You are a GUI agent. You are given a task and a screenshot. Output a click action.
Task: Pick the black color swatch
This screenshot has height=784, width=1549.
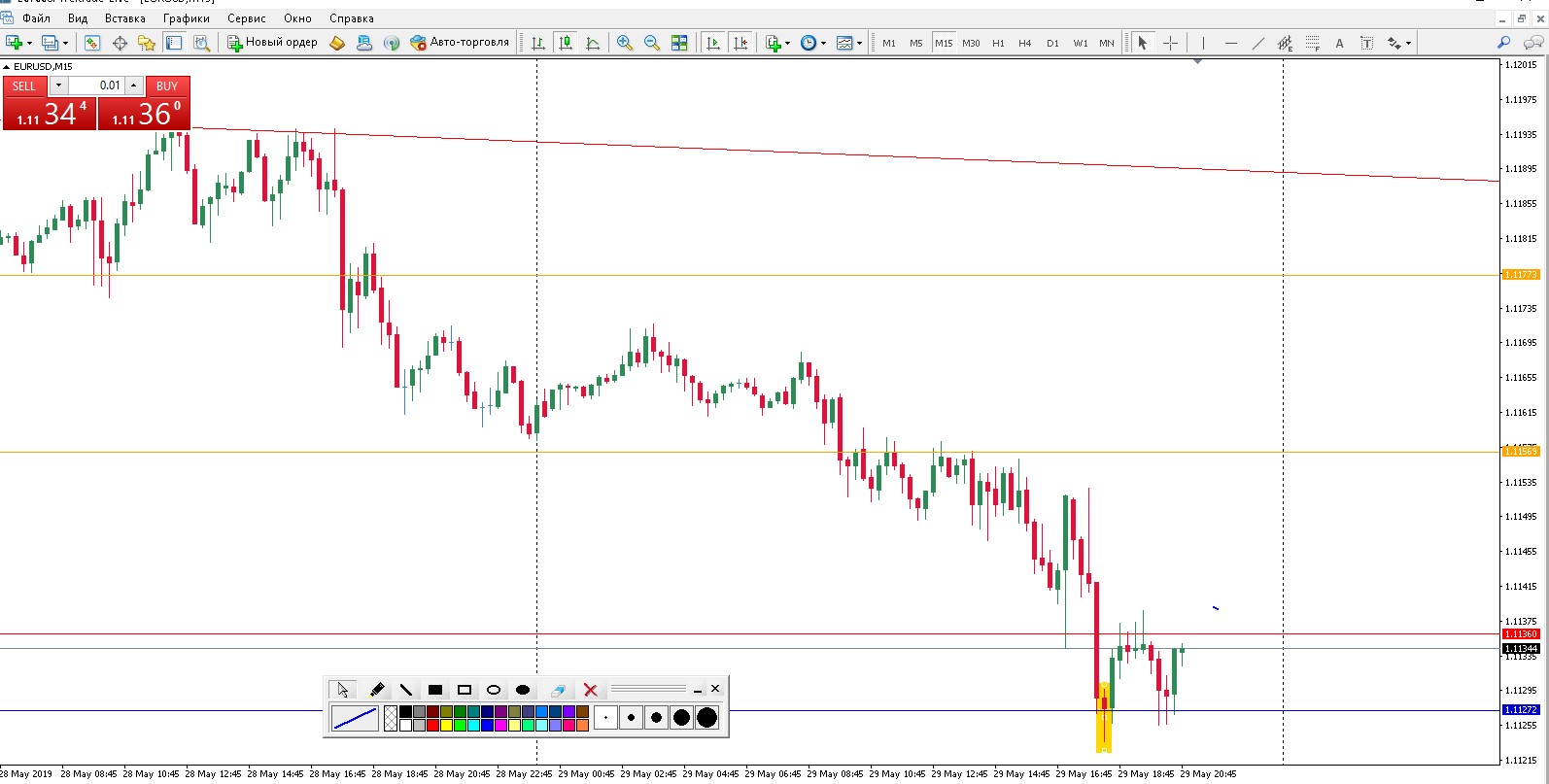click(405, 712)
